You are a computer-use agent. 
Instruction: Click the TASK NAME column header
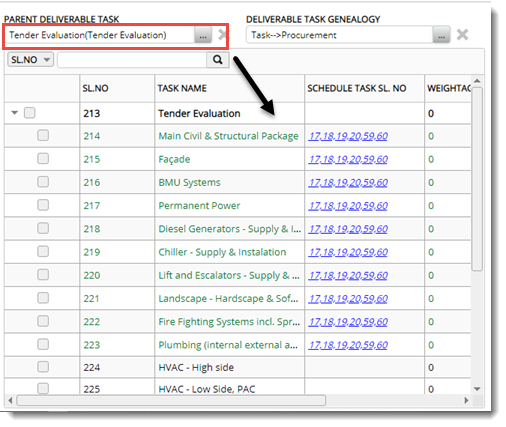click(182, 88)
